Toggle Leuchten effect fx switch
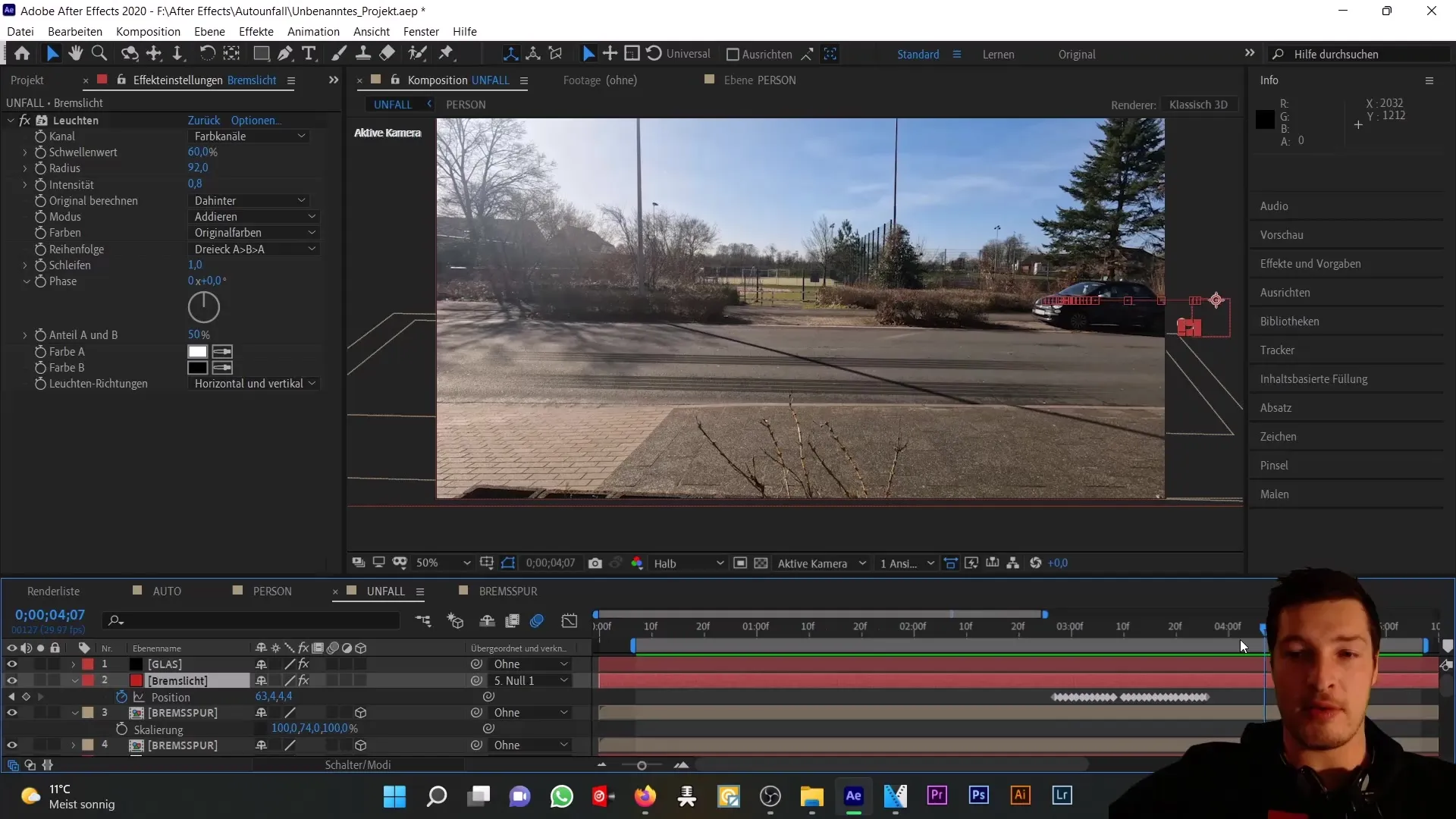1456x819 pixels. coord(25,121)
